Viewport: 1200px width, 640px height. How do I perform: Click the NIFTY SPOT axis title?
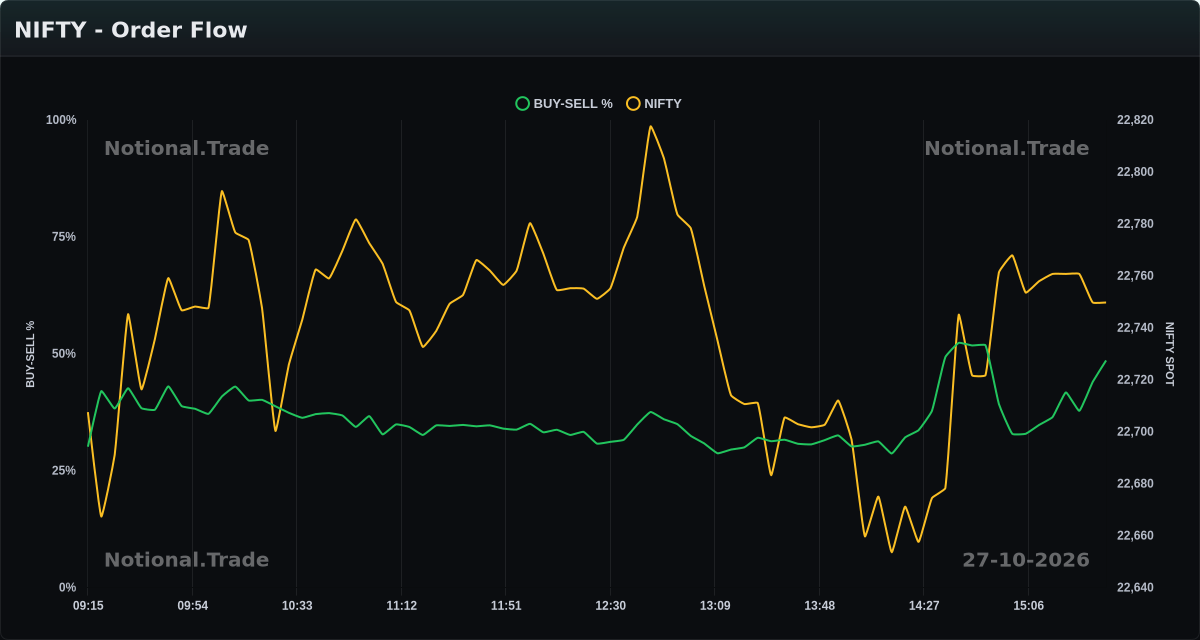(x=1170, y=354)
